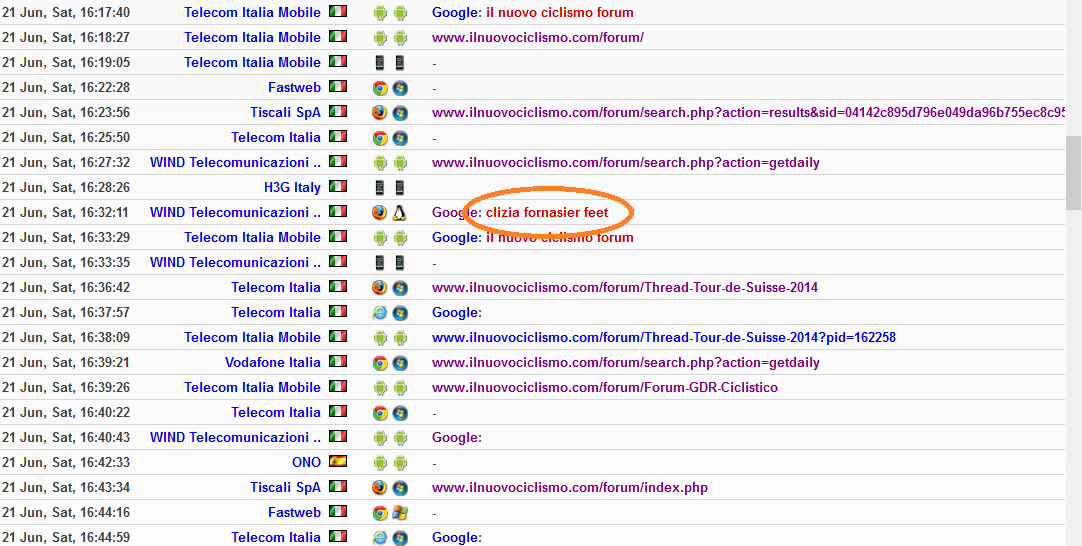Click the Windows icon in the 16:36:42 row

click(400, 288)
